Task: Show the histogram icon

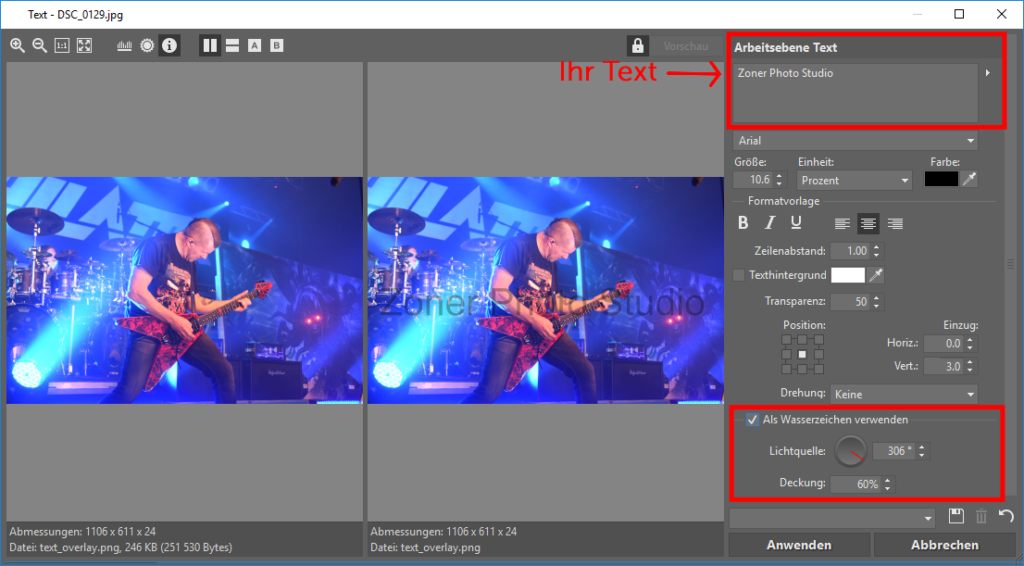Action: tap(124, 46)
